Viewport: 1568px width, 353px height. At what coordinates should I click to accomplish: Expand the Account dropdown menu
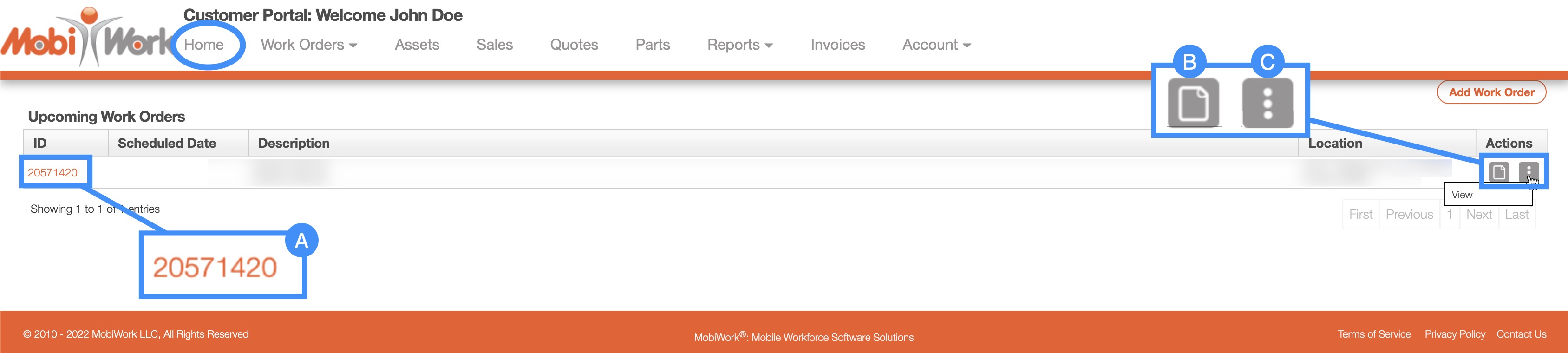click(x=936, y=45)
